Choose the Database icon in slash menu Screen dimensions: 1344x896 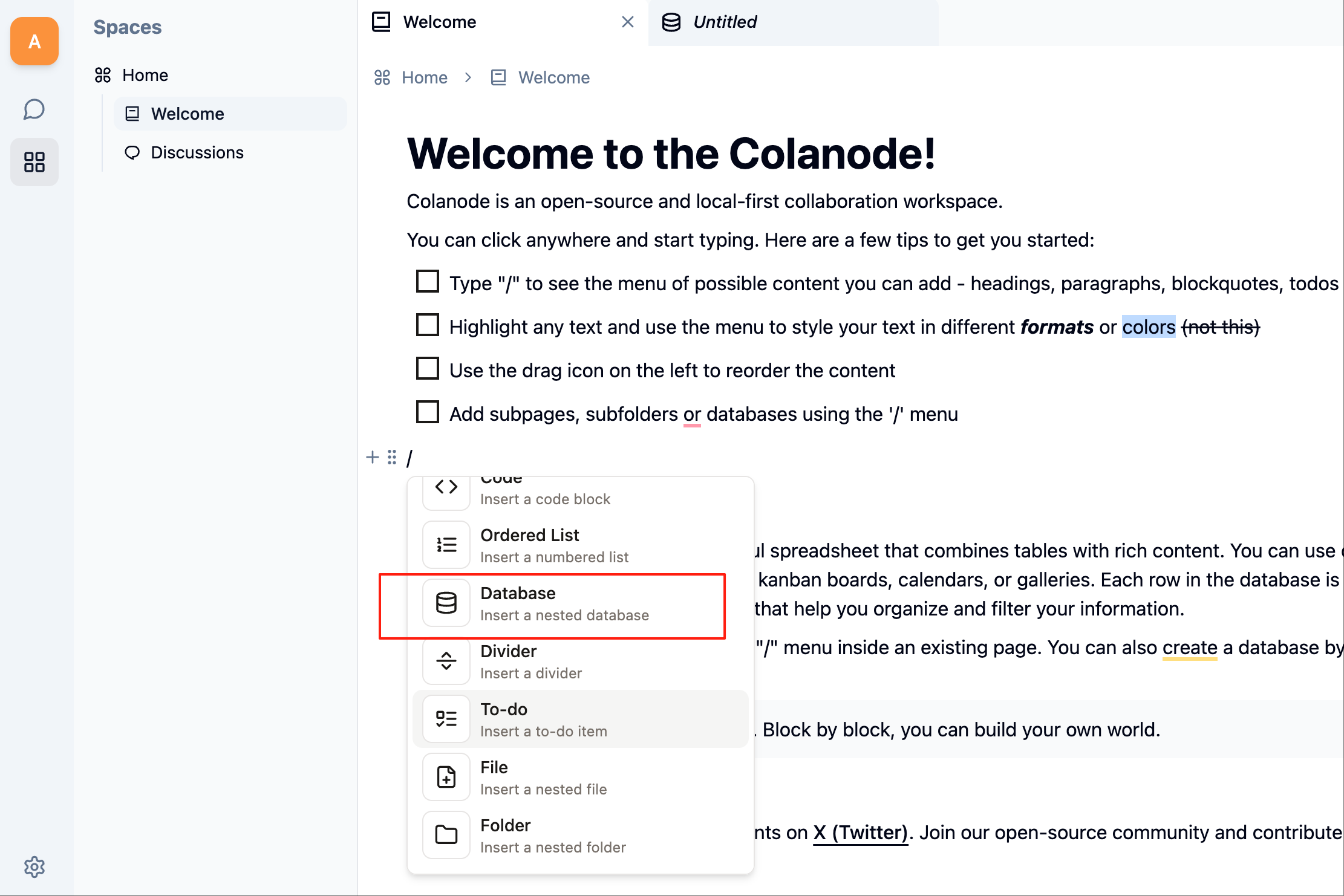tap(446, 603)
